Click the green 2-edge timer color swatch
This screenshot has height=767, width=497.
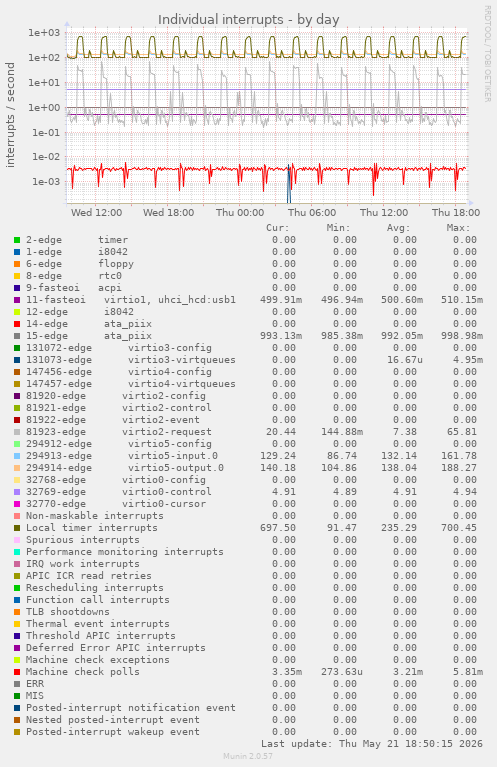click(17, 240)
